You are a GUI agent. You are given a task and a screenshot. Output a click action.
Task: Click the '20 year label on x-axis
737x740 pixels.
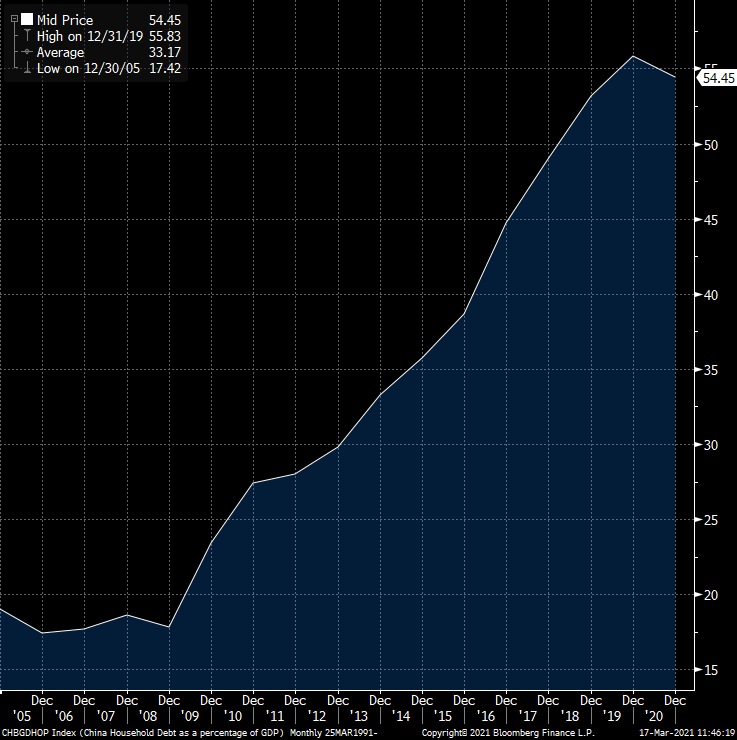654,716
